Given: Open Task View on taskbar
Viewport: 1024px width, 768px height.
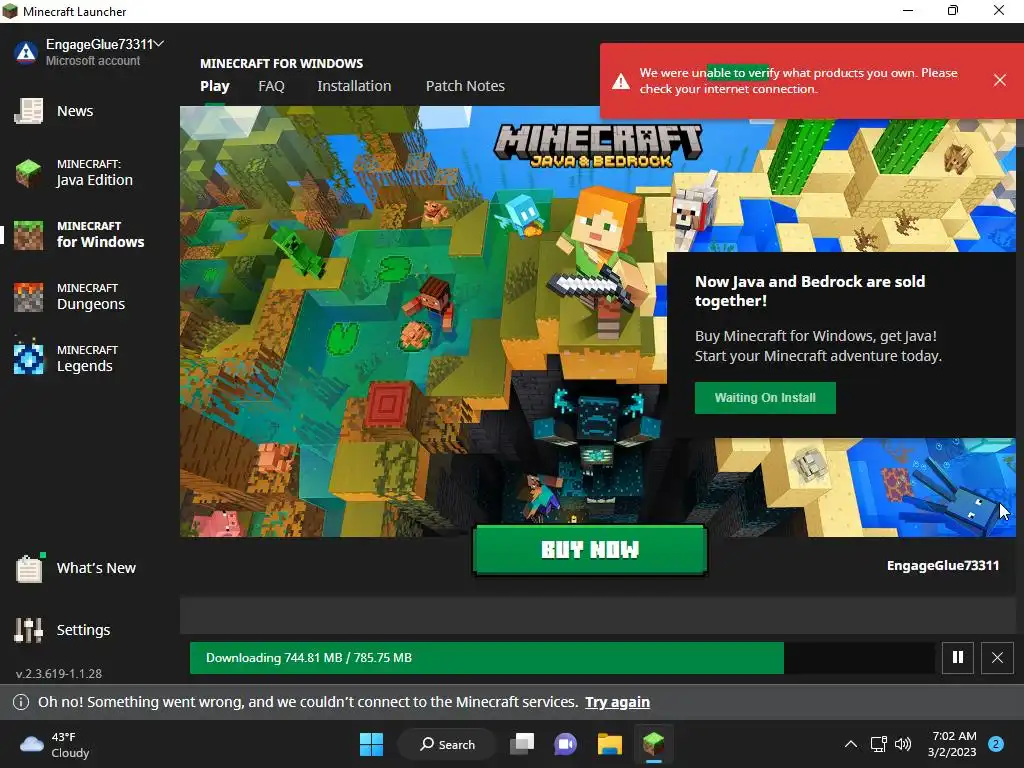Looking at the screenshot, I should (522, 744).
